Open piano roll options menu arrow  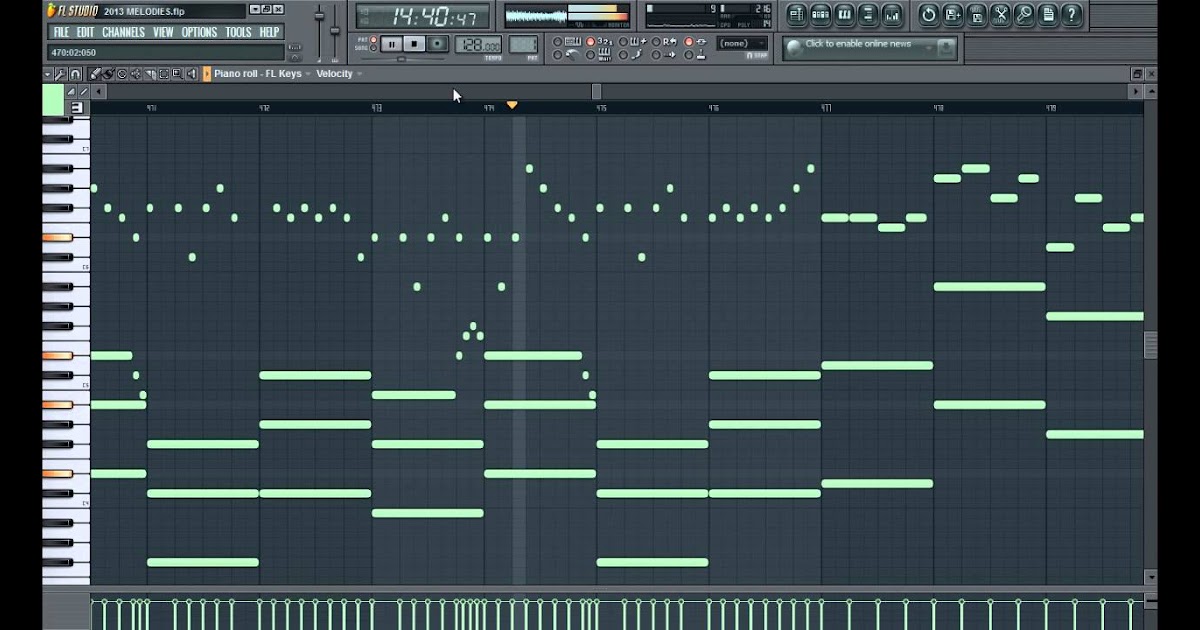point(48,74)
